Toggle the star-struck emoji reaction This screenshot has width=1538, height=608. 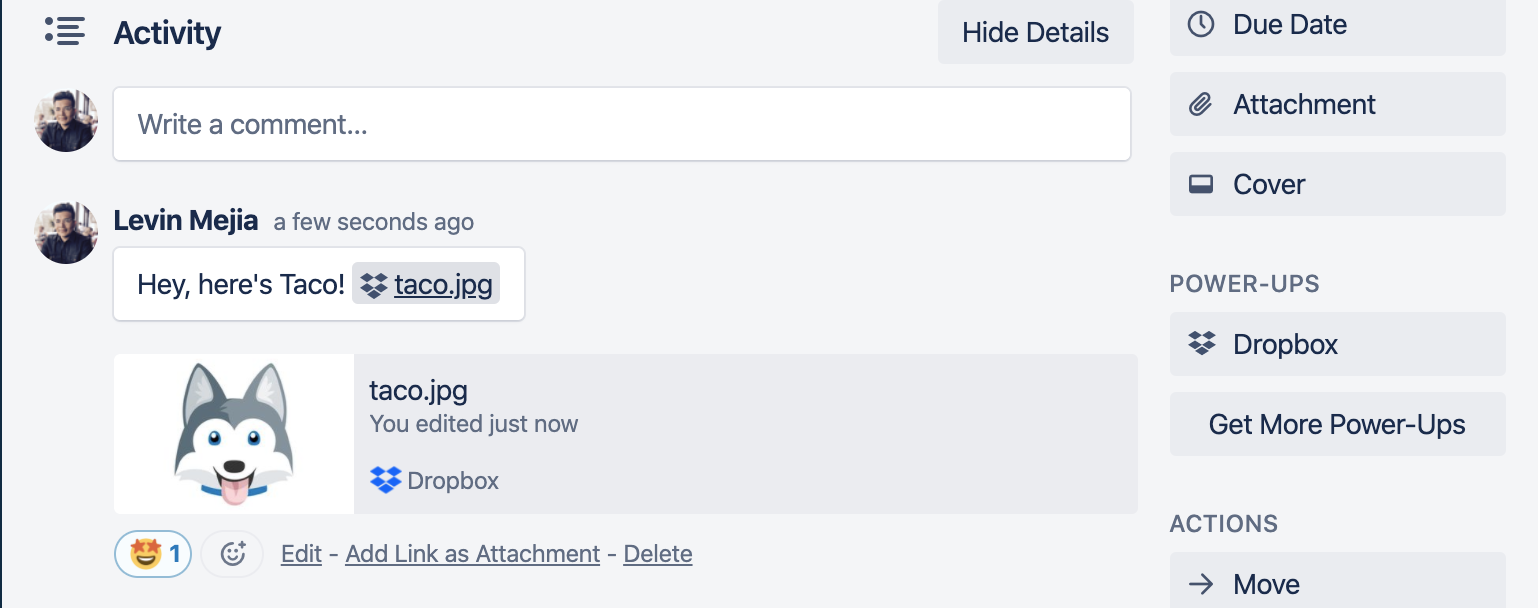(x=154, y=554)
